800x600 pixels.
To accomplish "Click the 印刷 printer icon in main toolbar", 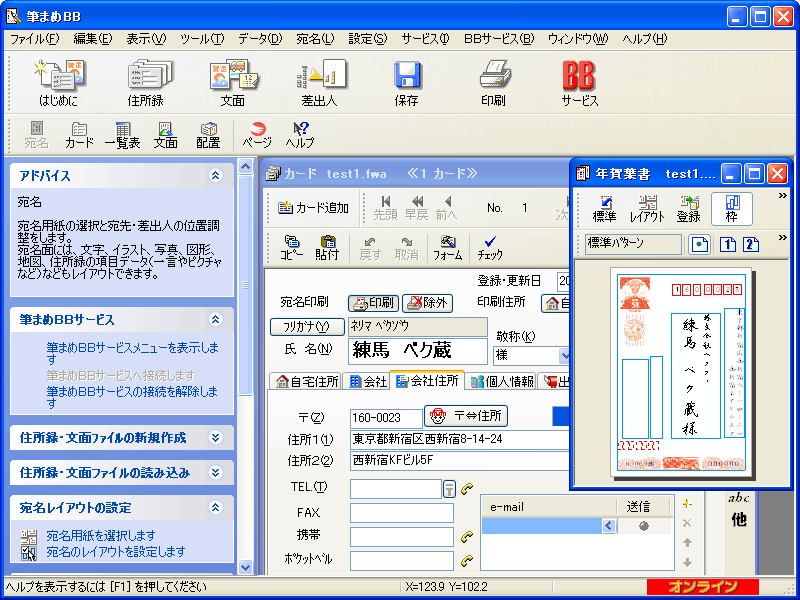I will (493, 83).
